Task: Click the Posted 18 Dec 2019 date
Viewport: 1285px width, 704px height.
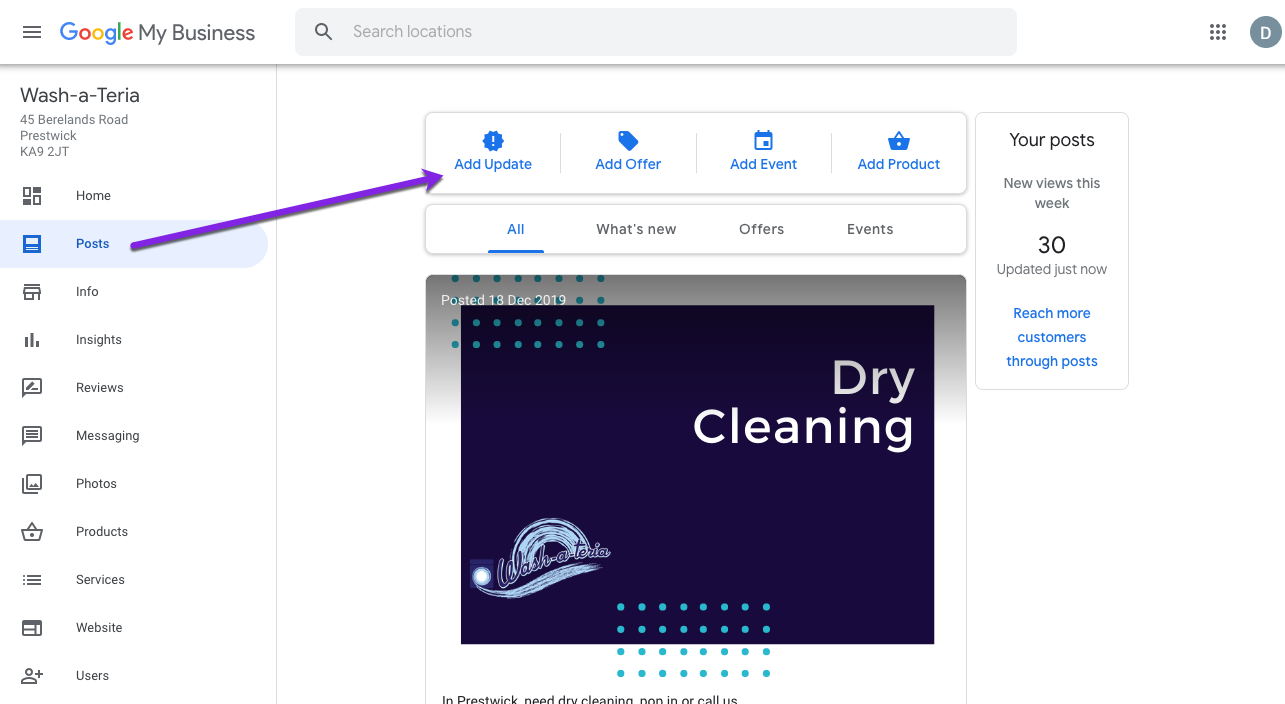Action: pyautogui.click(x=503, y=300)
